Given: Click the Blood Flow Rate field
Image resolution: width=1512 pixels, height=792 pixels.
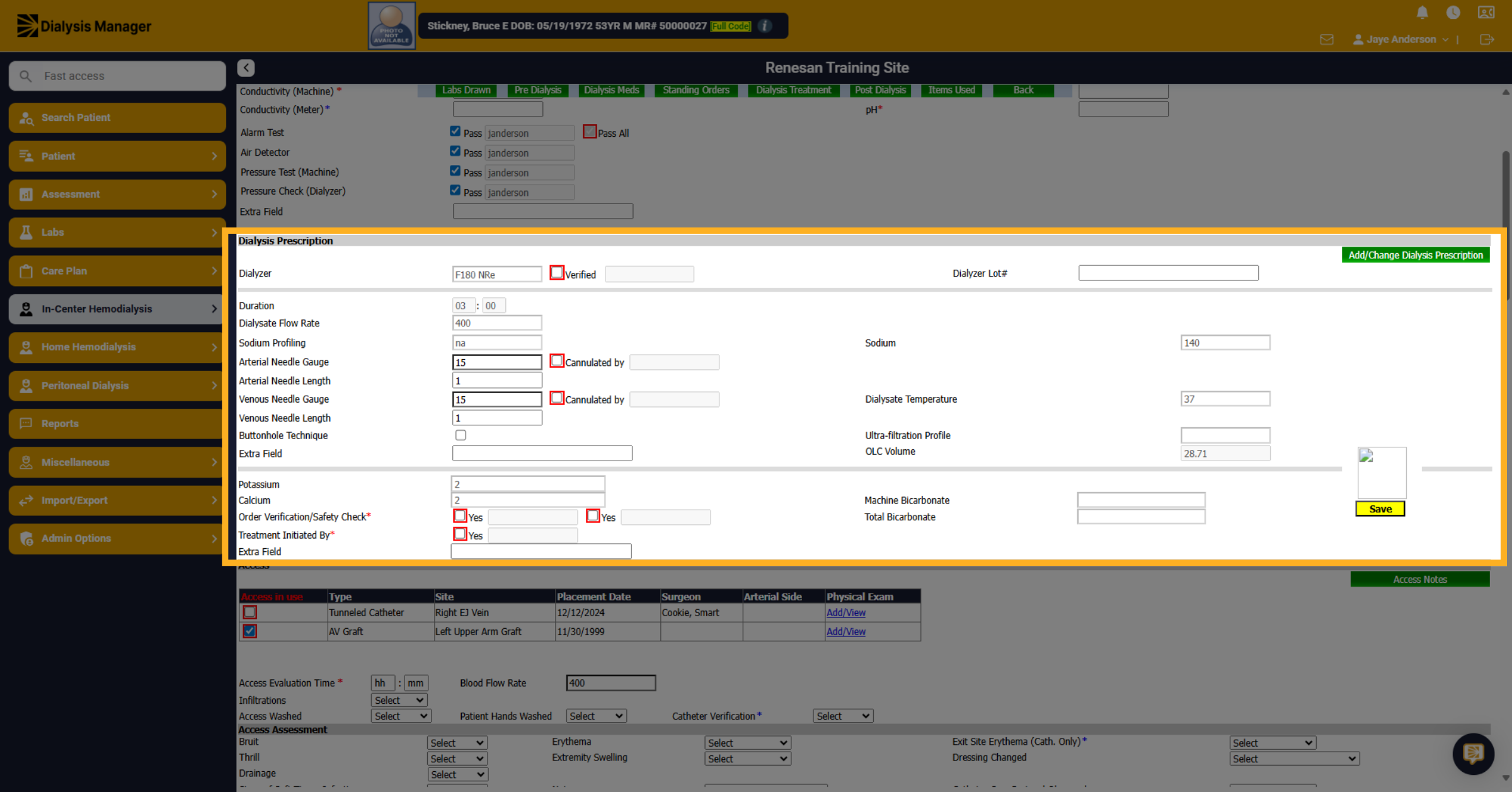Looking at the screenshot, I should (x=611, y=682).
